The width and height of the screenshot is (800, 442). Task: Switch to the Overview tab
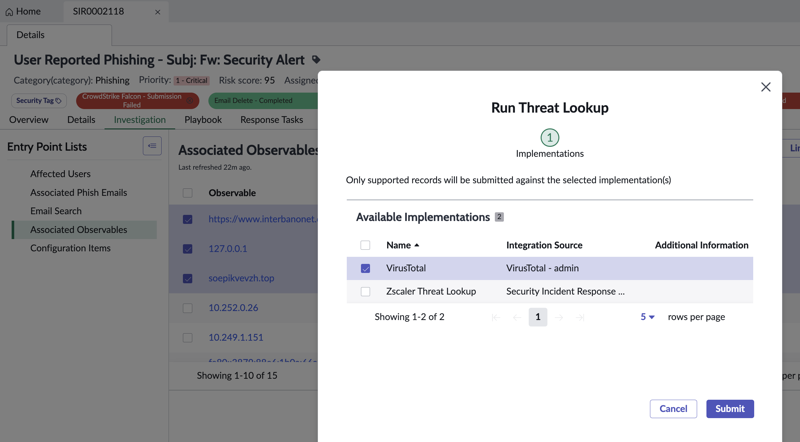click(x=29, y=119)
